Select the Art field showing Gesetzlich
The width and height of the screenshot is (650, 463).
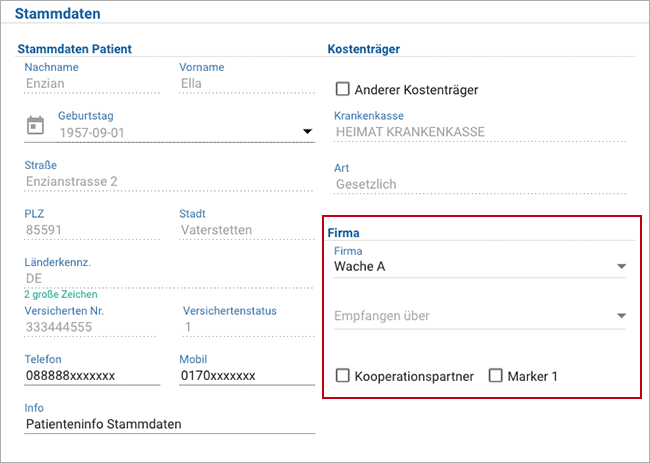pos(480,184)
